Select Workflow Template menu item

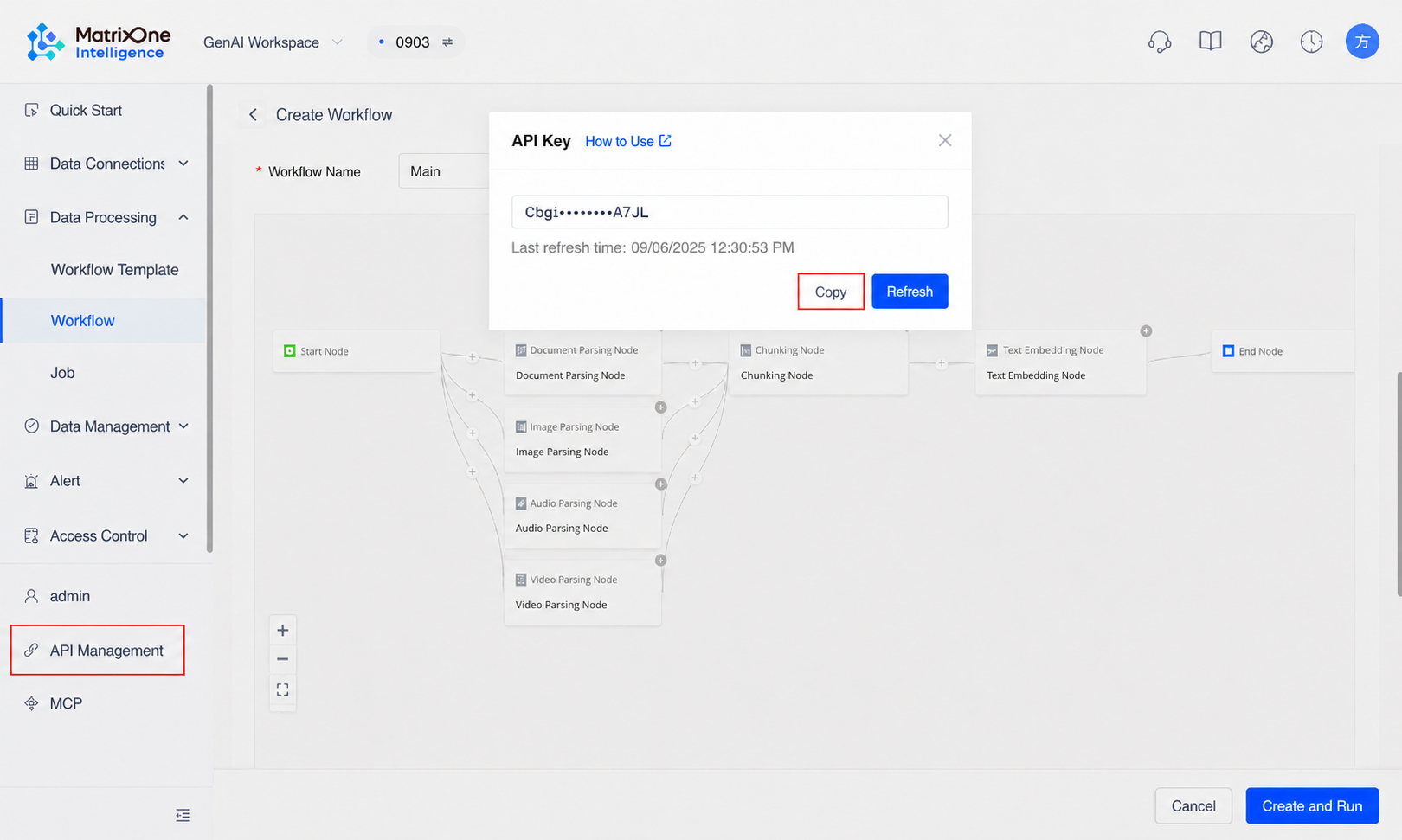point(114,270)
